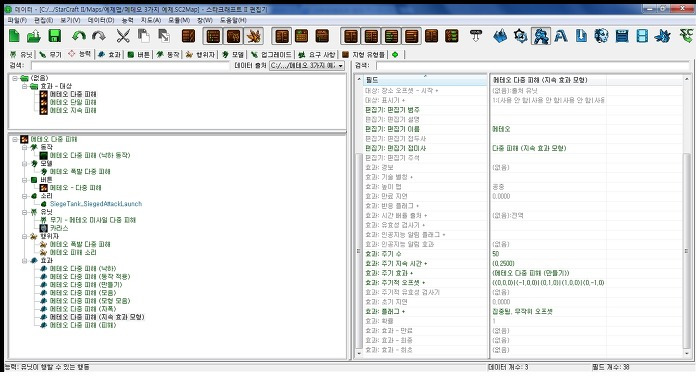The height and width of the screenshot is (376, 700).
Task: Select 메테오 다중 피해 (지속 효과 모형) tree item
Action: [x=96, y=317]
